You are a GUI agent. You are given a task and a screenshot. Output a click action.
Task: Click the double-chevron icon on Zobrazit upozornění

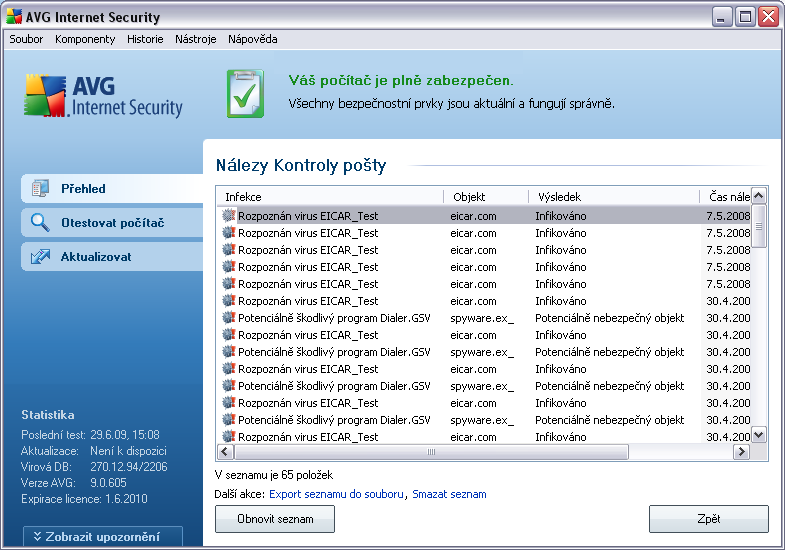37,536
